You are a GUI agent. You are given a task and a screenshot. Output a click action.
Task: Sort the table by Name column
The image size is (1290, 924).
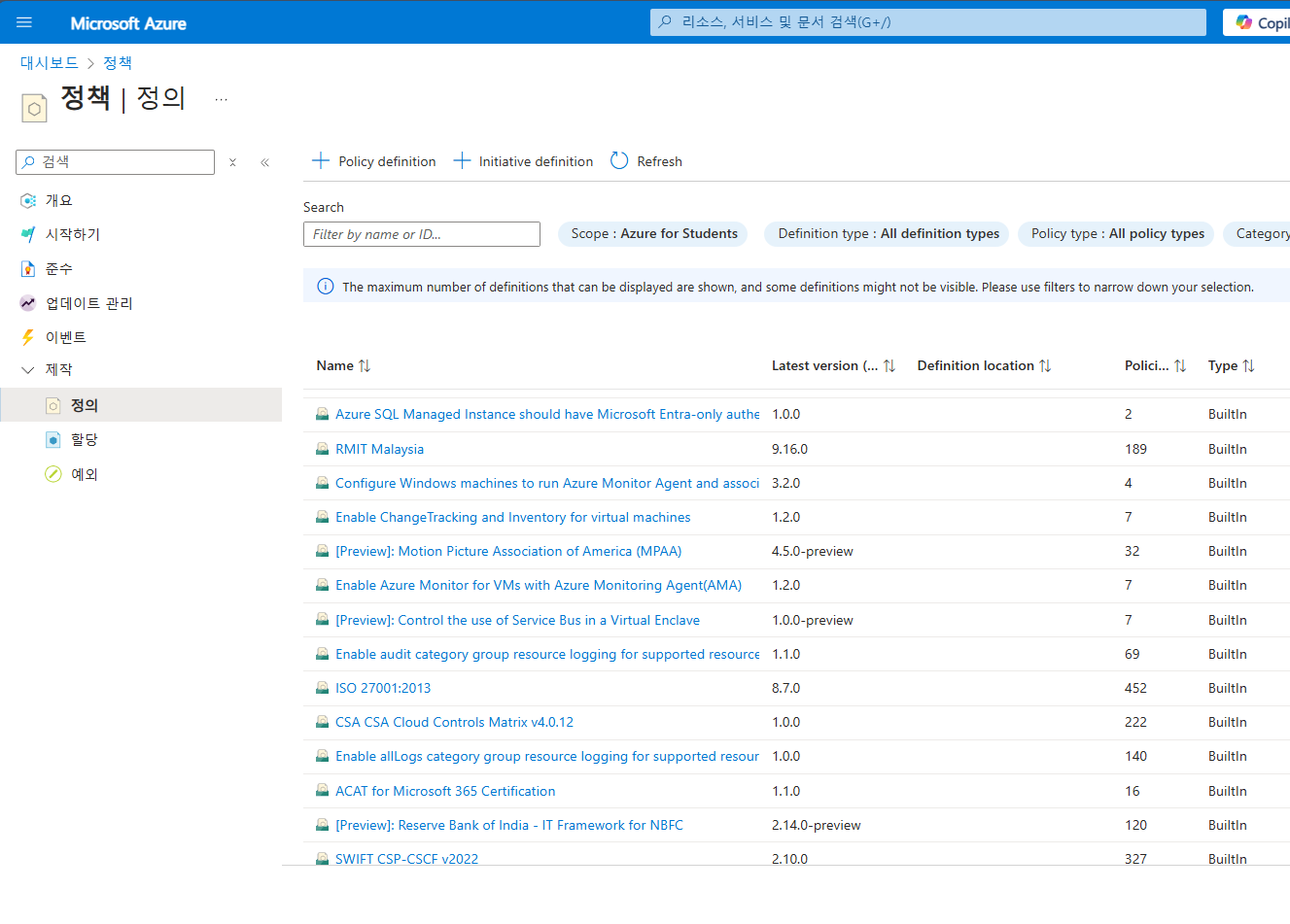[343, 365]
